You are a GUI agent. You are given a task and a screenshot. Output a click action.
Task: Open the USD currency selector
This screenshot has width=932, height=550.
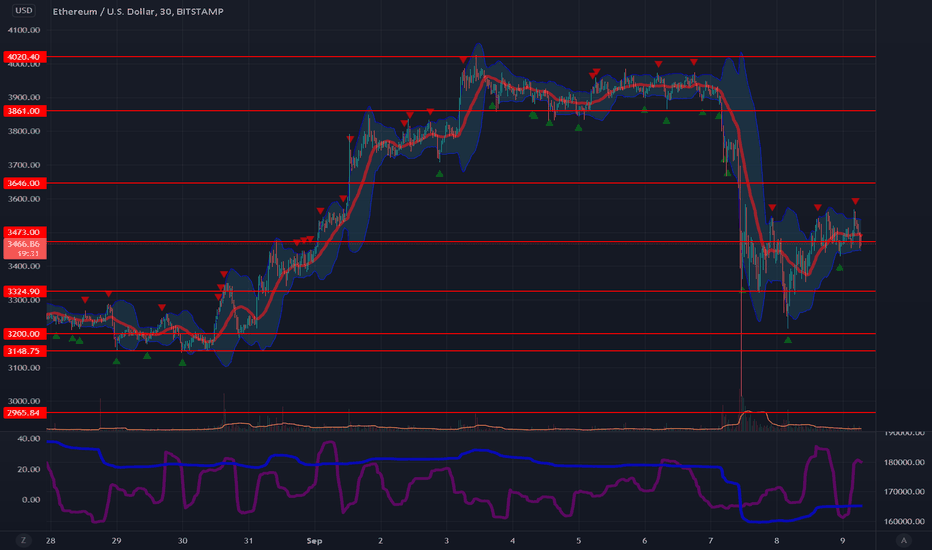(24, 10)
